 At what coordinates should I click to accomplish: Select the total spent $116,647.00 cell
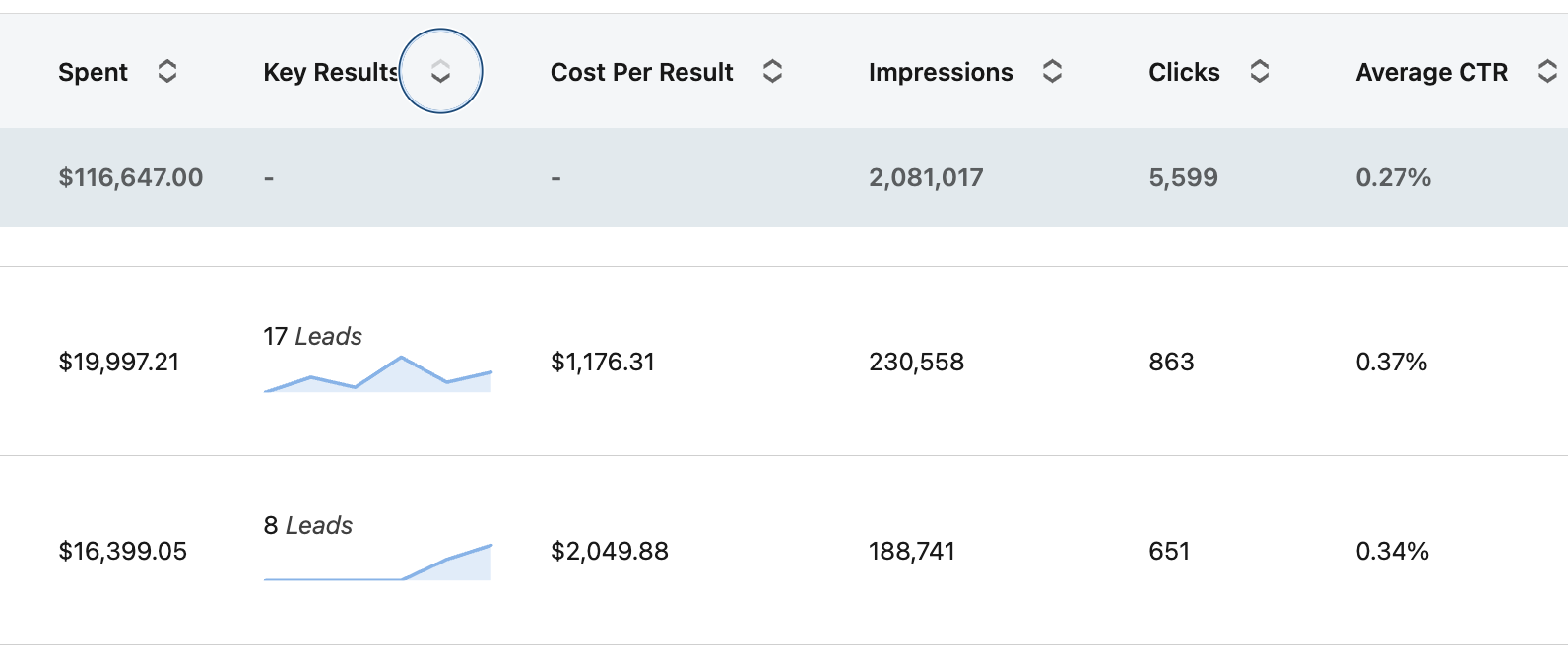coord(131,177)
